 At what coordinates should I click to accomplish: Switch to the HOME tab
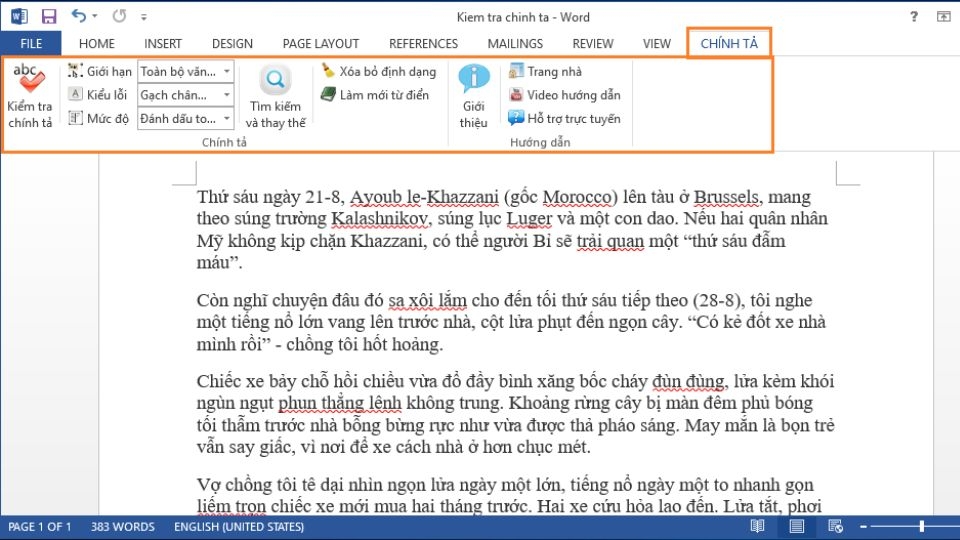click(x=97, y=43)
